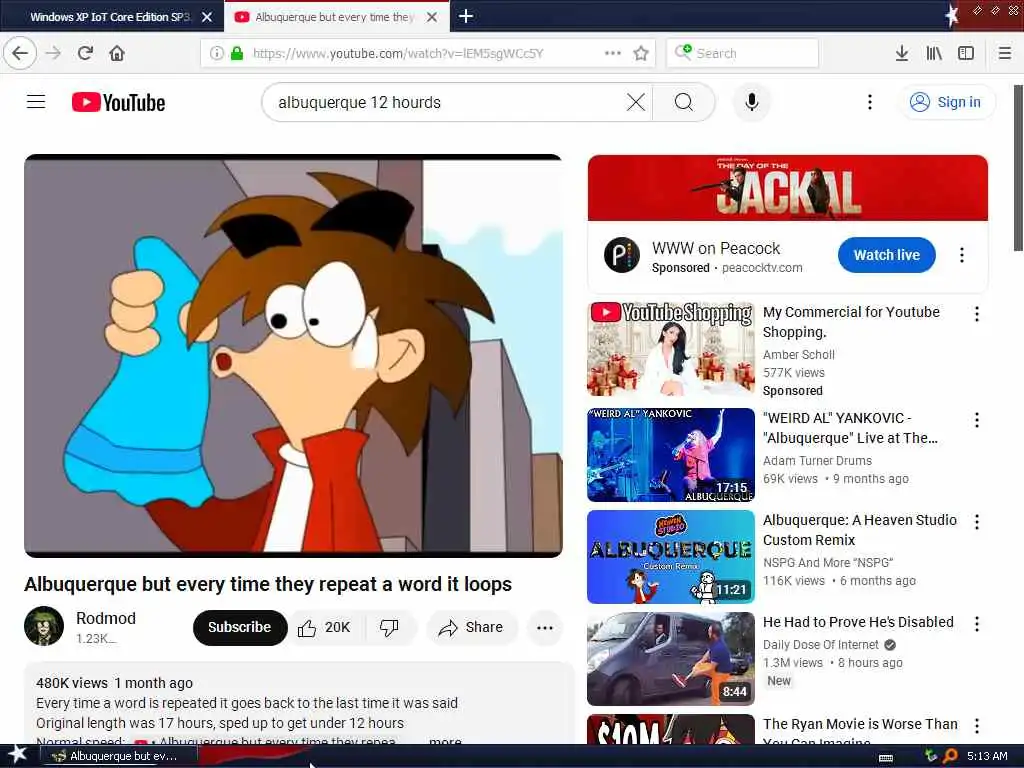Open the Library bookshelf icon
This screenshot has width=1024, height=768.
(934, 53)
